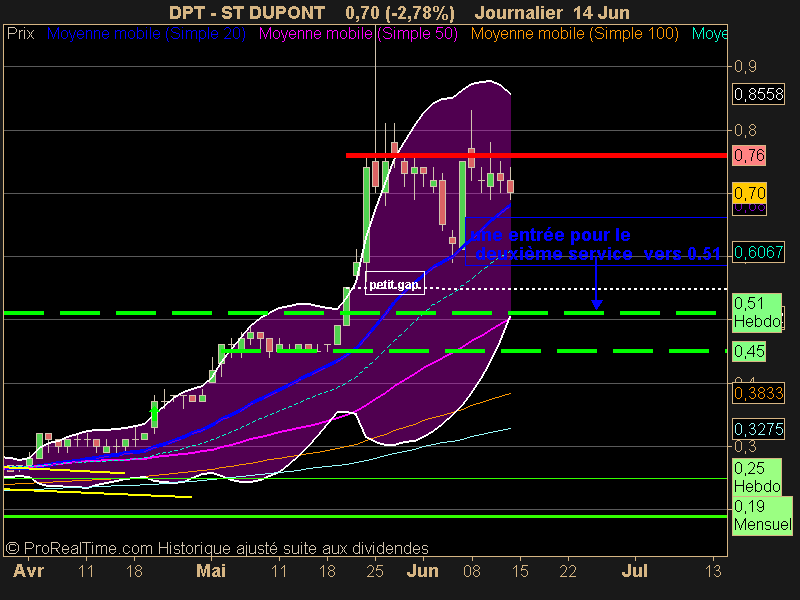
Task: Click the orange 0,3833 moving average label
Action: click(758, 393)
